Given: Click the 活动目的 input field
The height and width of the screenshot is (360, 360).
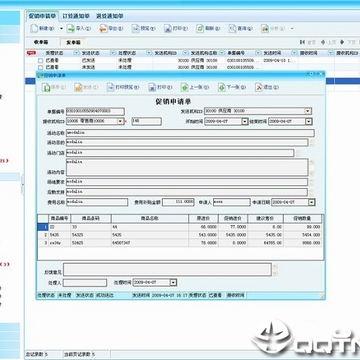Looking at the screenshot, I should 187,143.
